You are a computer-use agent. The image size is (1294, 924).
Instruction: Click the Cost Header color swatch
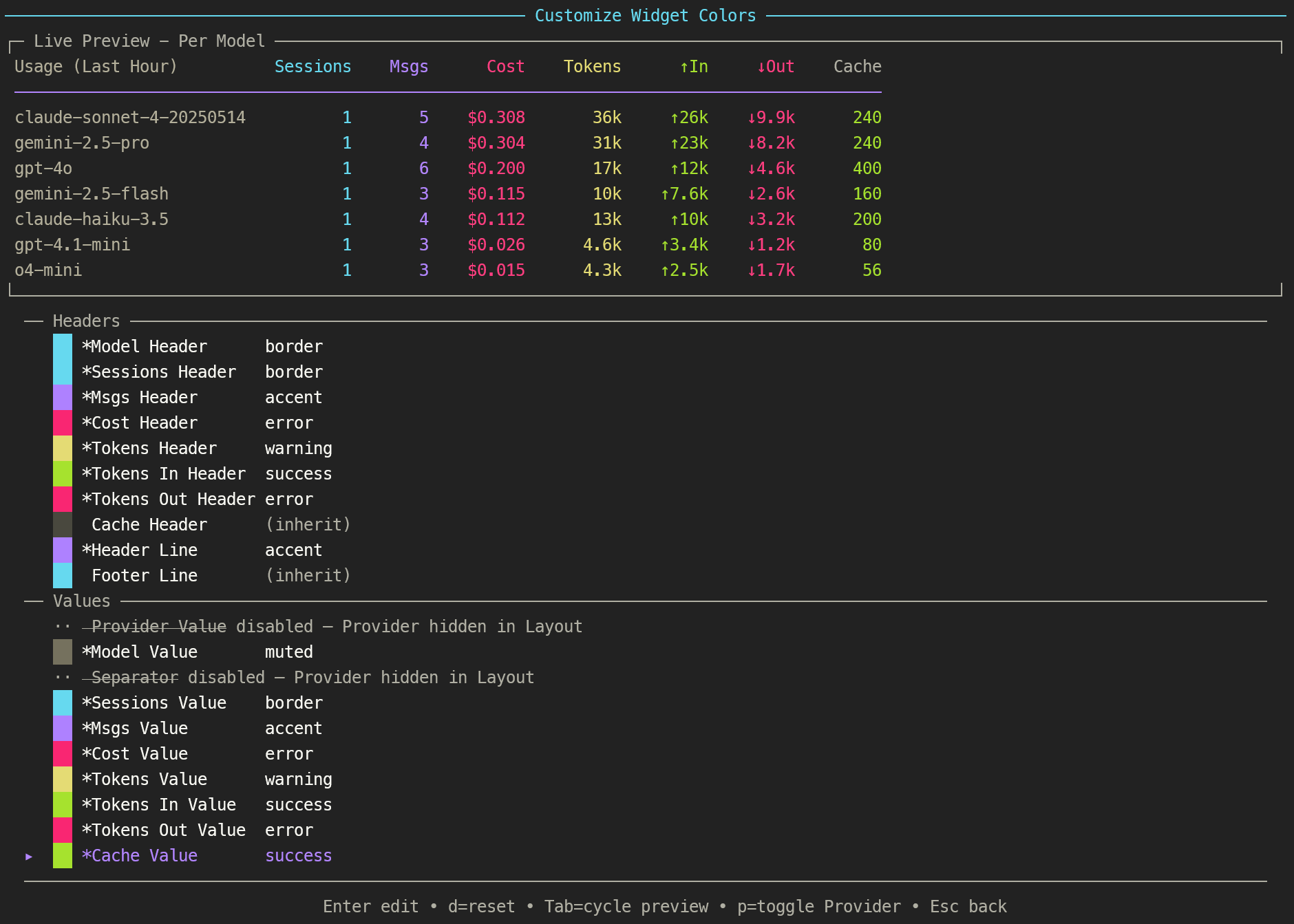(63, 423)
